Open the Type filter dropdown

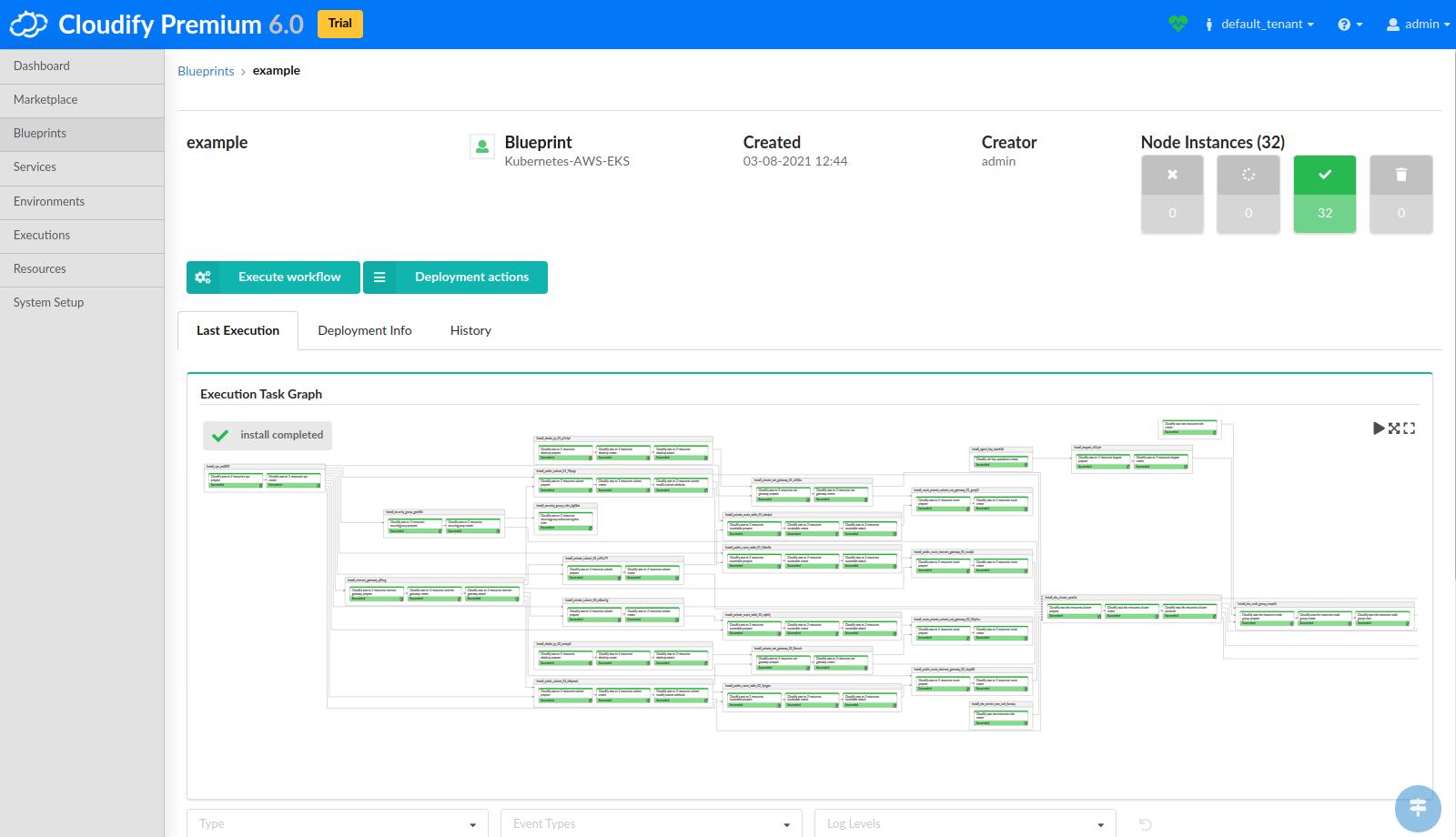coord(337,823)
